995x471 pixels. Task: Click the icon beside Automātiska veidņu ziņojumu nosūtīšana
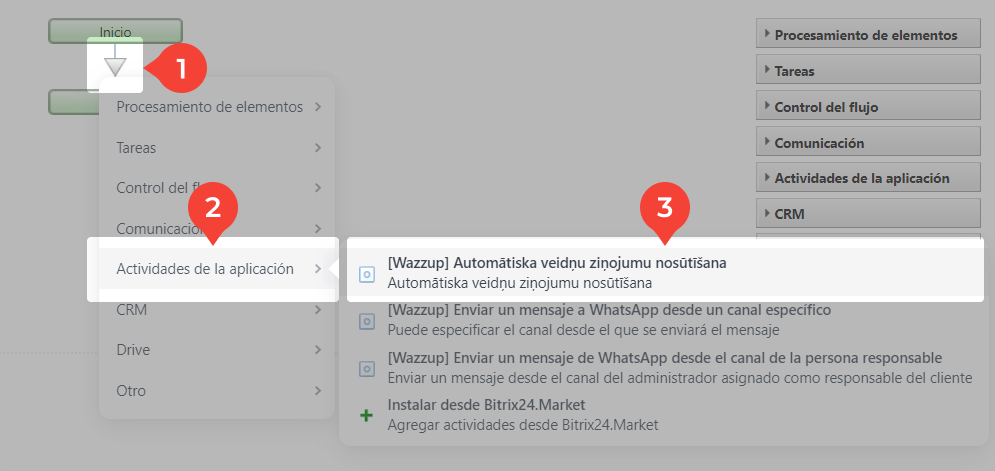coord(367,273)
